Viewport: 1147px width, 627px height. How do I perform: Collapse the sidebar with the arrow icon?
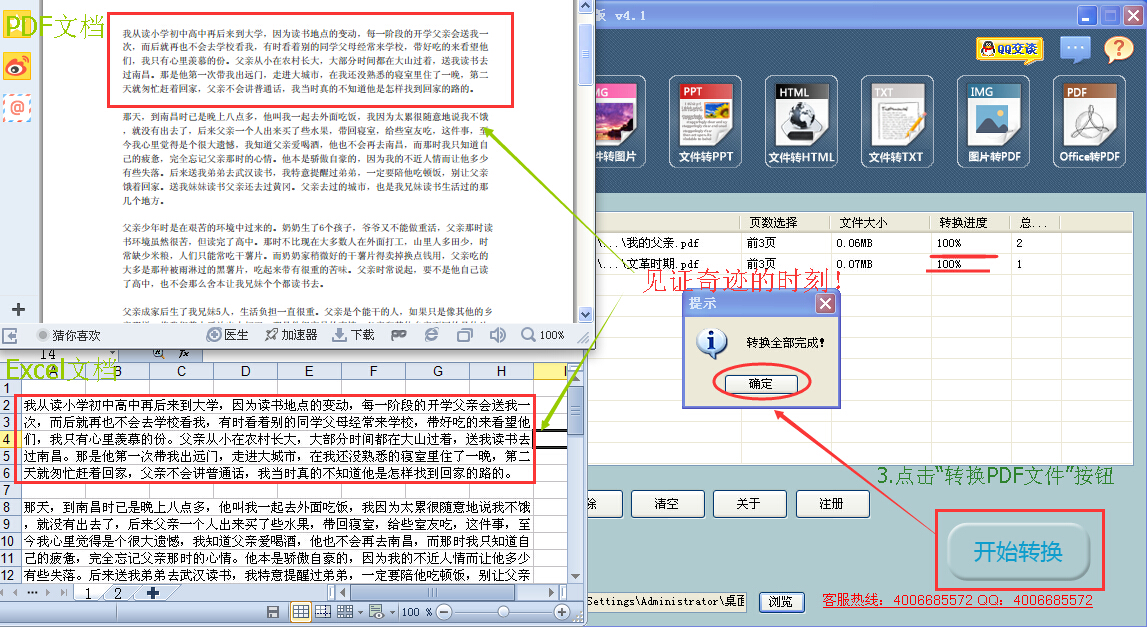point(10,336)
